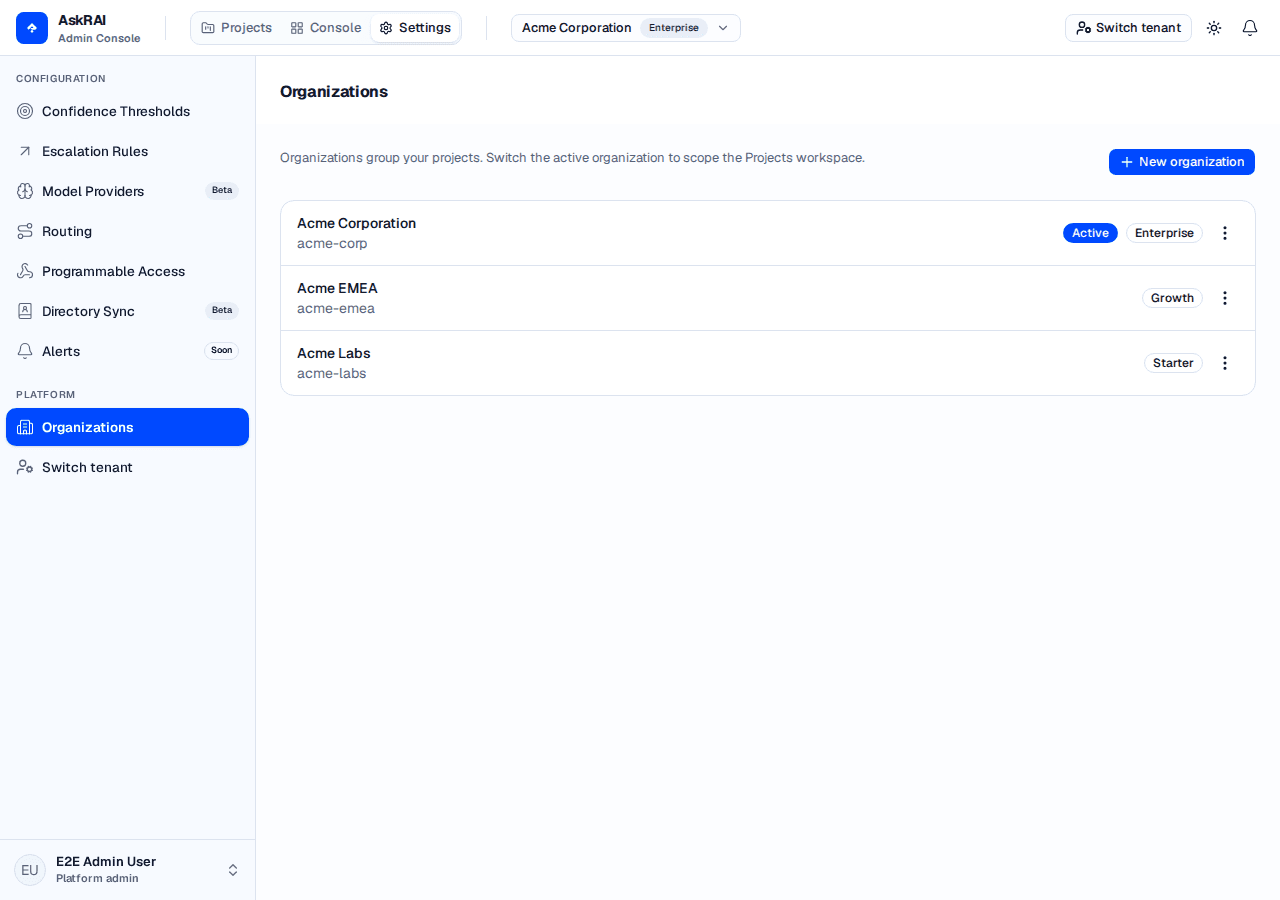Click the sidebar Switch tenant user icon
Viewport: 1280px width, 900px height.
point(25,467)
